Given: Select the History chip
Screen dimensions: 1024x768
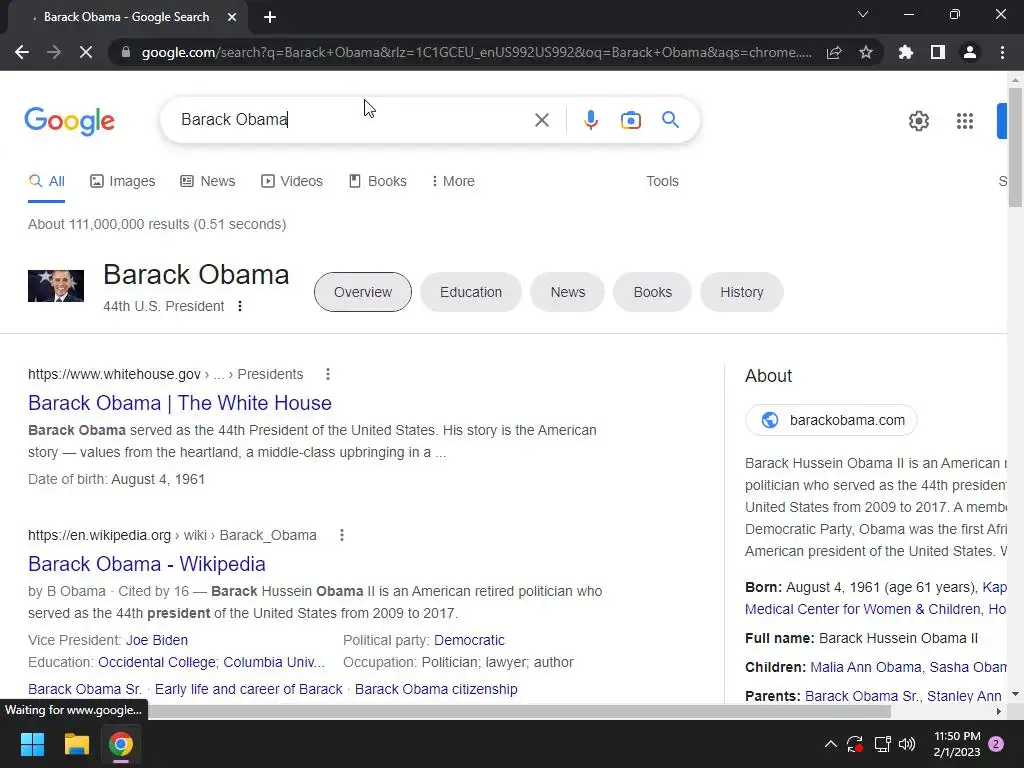Looking at the screenshot, I should tap(741, 292).
